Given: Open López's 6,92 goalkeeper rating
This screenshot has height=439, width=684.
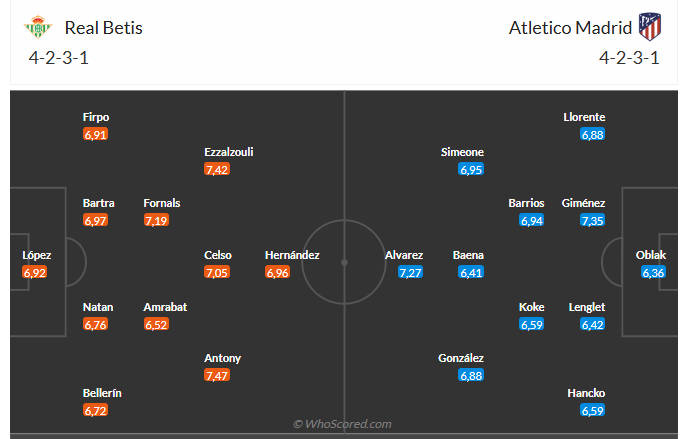Looking at the screenshot, I should click(35, 272).
